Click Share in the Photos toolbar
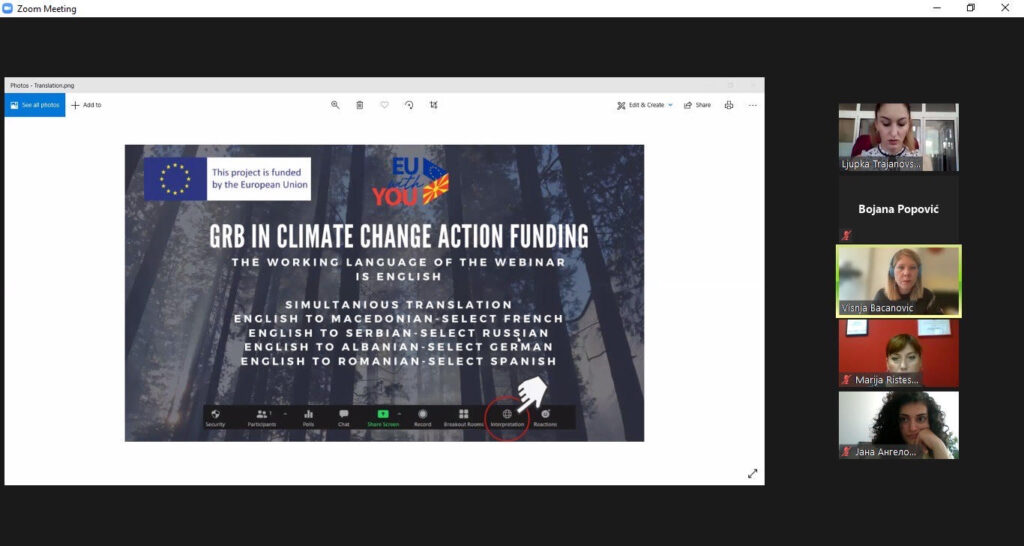Screen dimensions: 1024x546 pyautogui.click(x=697, y=105)
